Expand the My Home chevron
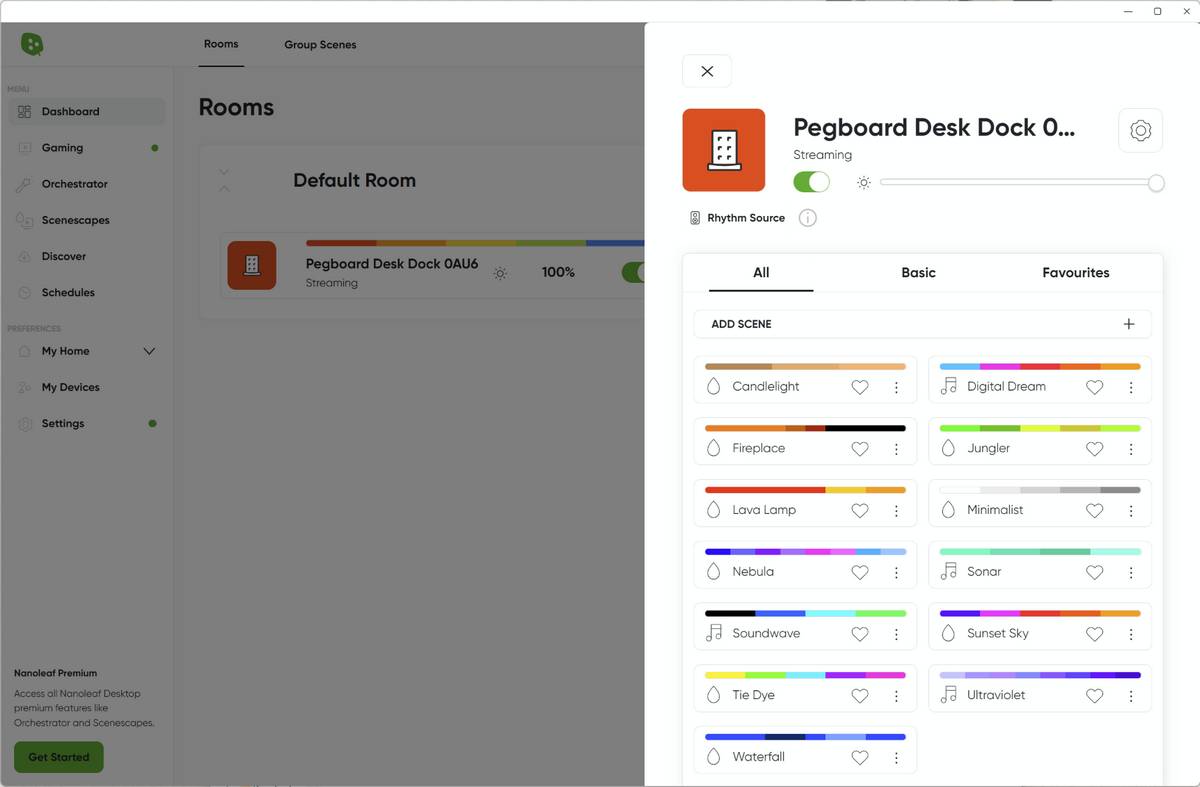Image resolution: width=1200 pixels, height=787 pixels. (x=150, y=351)
